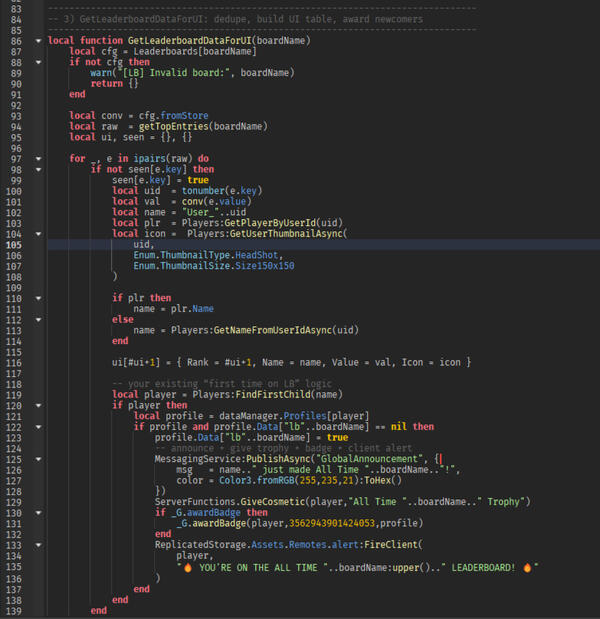This screenshot has width=600, height=619.
Task: Click 'tonumber(e.key)' on line 100
Action: click(x=222, y=191)
